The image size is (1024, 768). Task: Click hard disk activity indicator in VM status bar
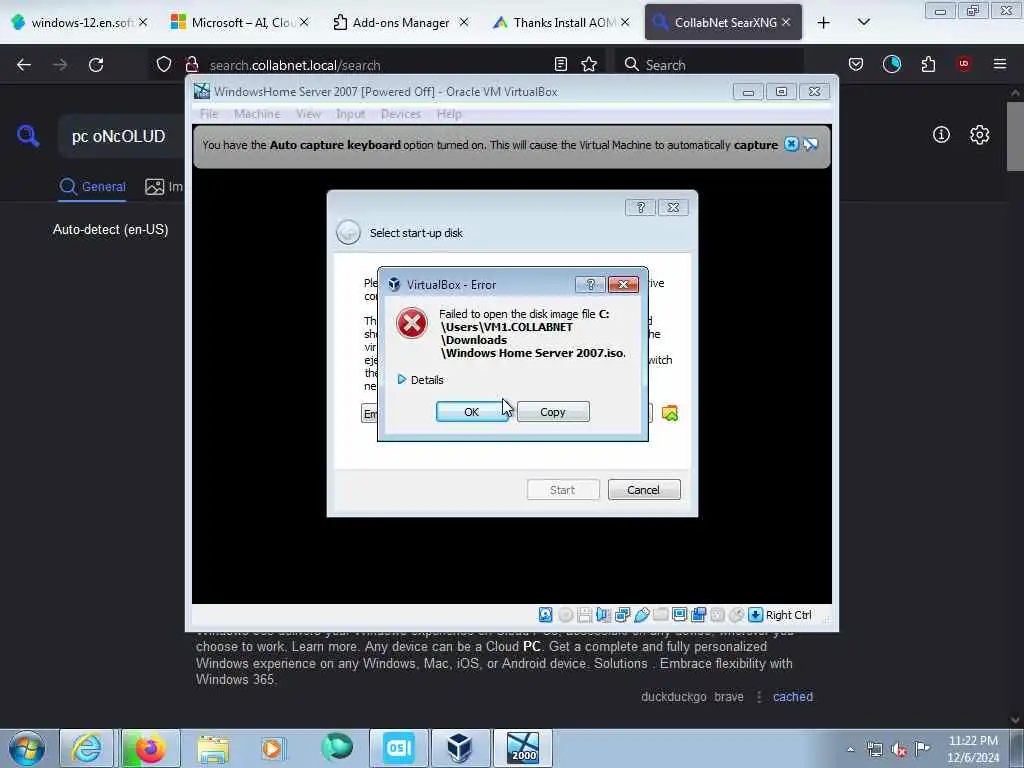click(545, 615)
